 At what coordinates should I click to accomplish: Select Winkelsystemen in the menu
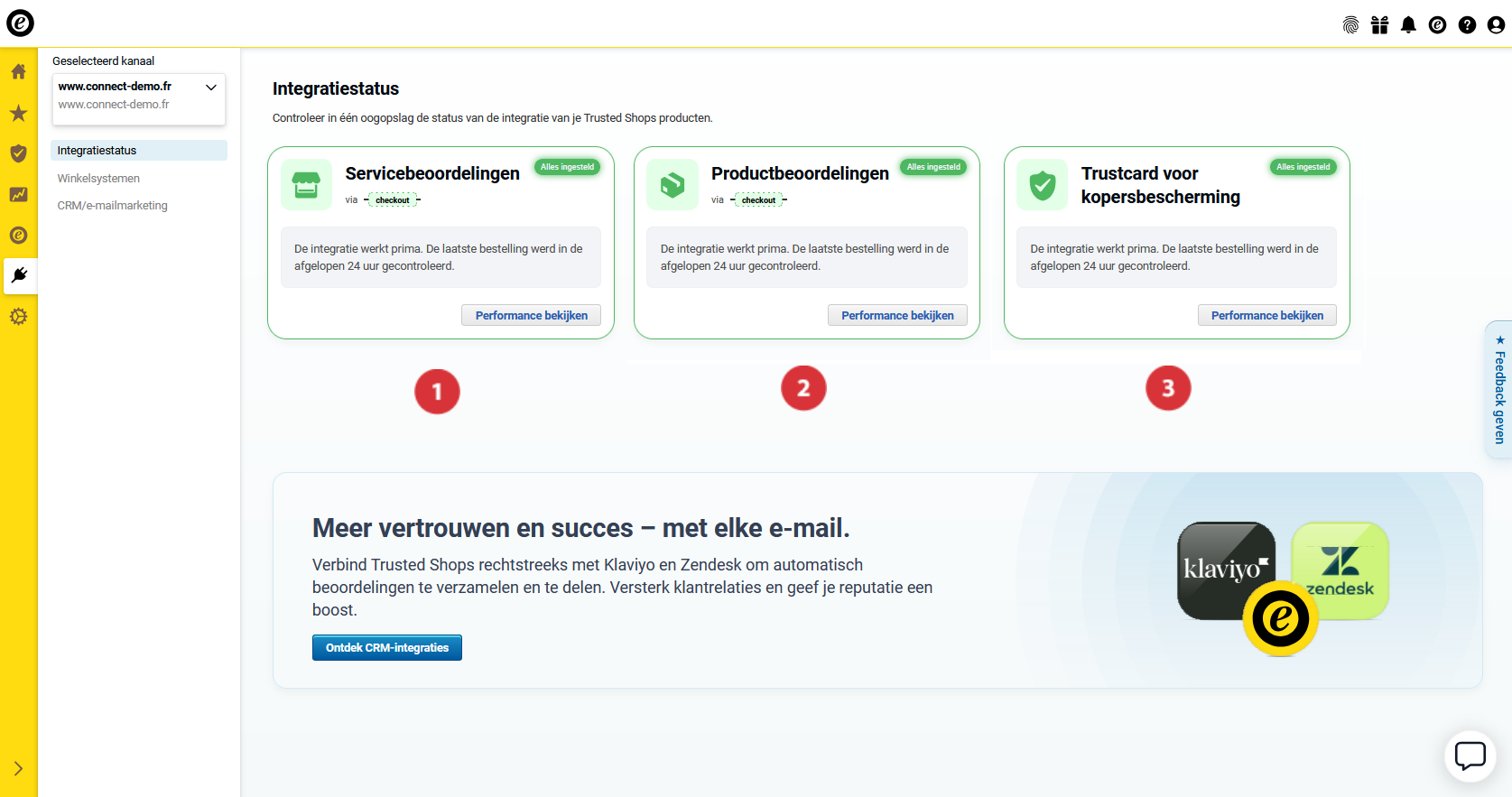click(98, 179)
